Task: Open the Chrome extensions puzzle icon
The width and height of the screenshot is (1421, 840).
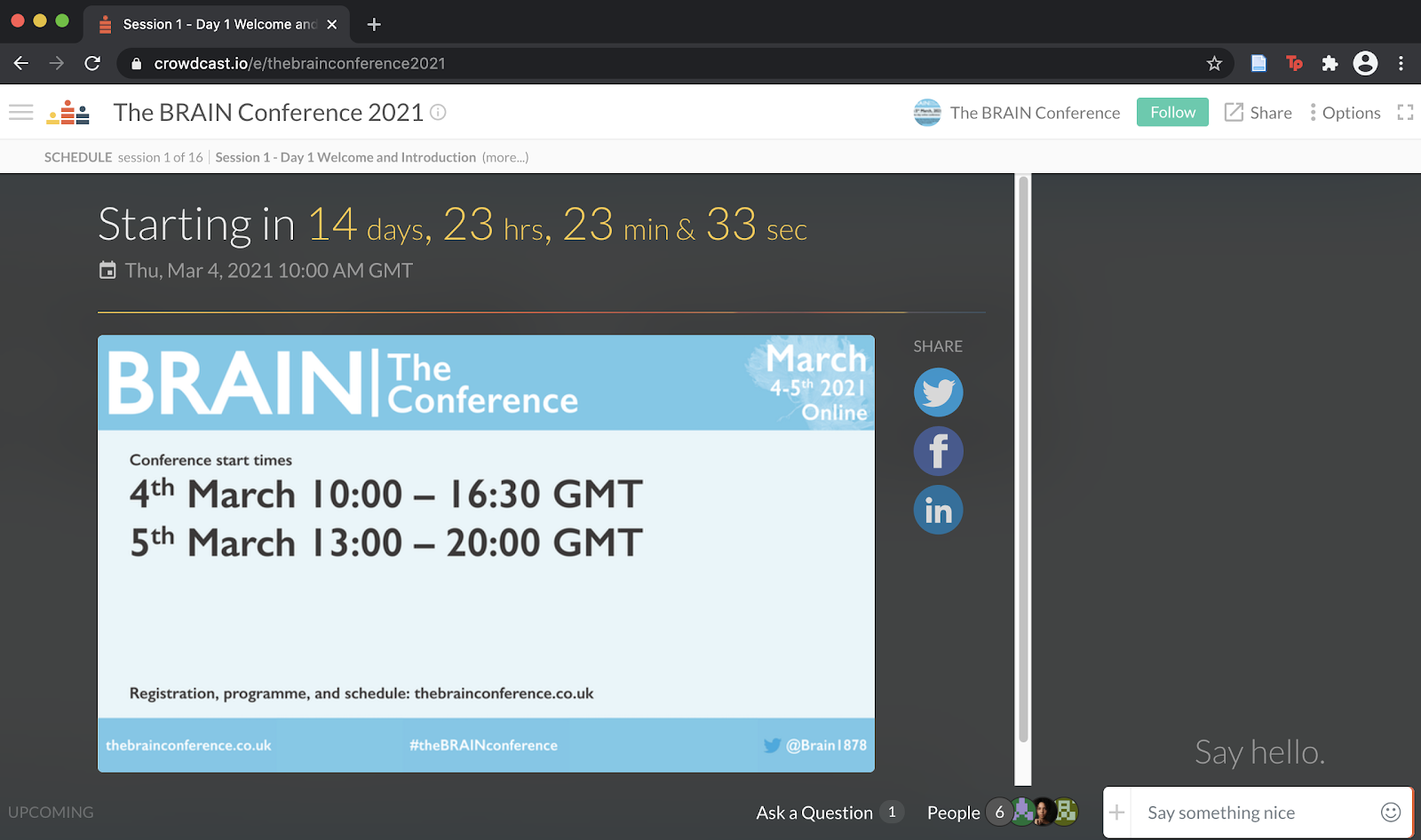Action: click(1330, 63)
